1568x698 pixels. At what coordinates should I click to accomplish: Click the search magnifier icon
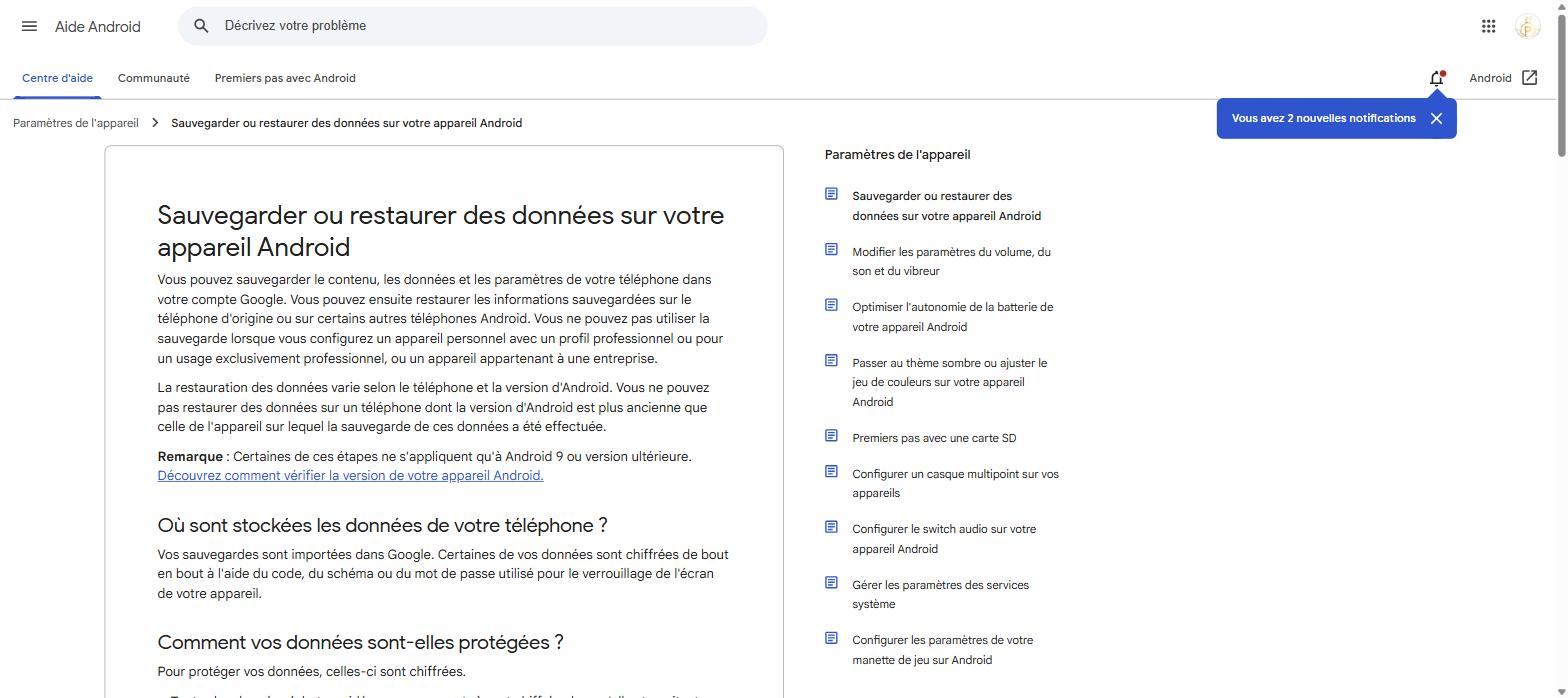coord(201,26)
